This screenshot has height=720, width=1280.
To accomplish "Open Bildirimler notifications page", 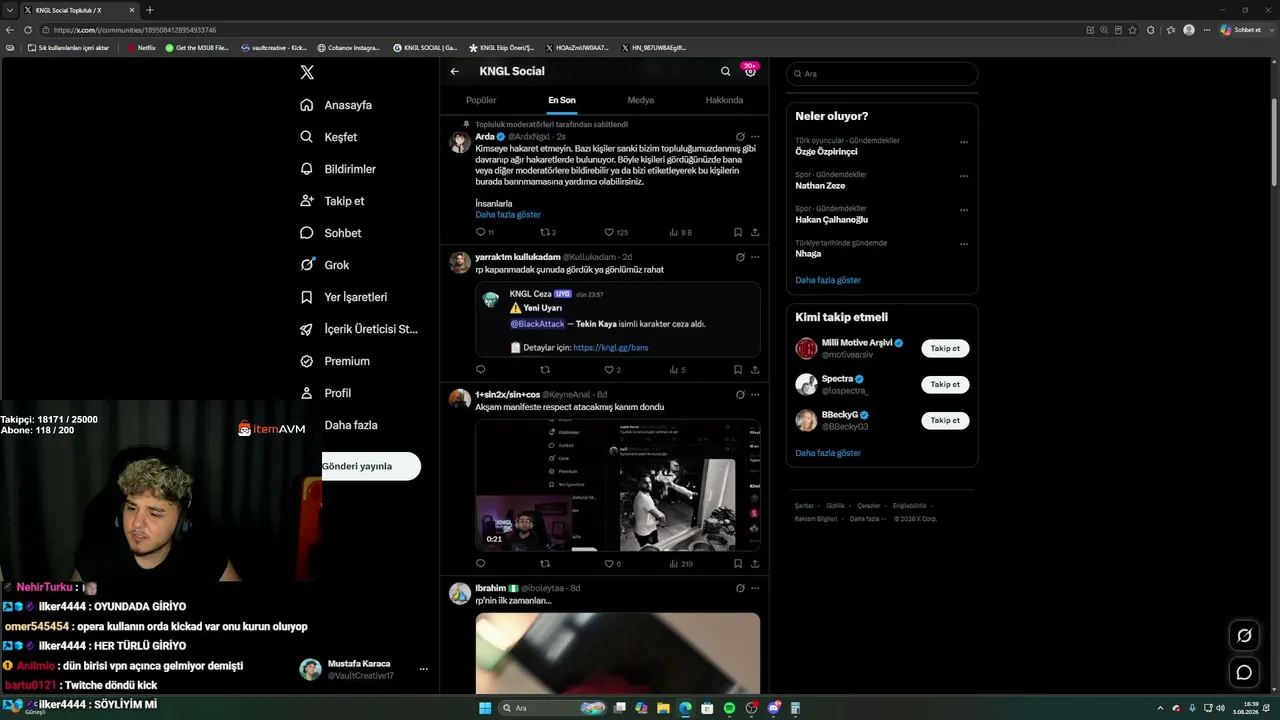I will [x=338, y=169].
